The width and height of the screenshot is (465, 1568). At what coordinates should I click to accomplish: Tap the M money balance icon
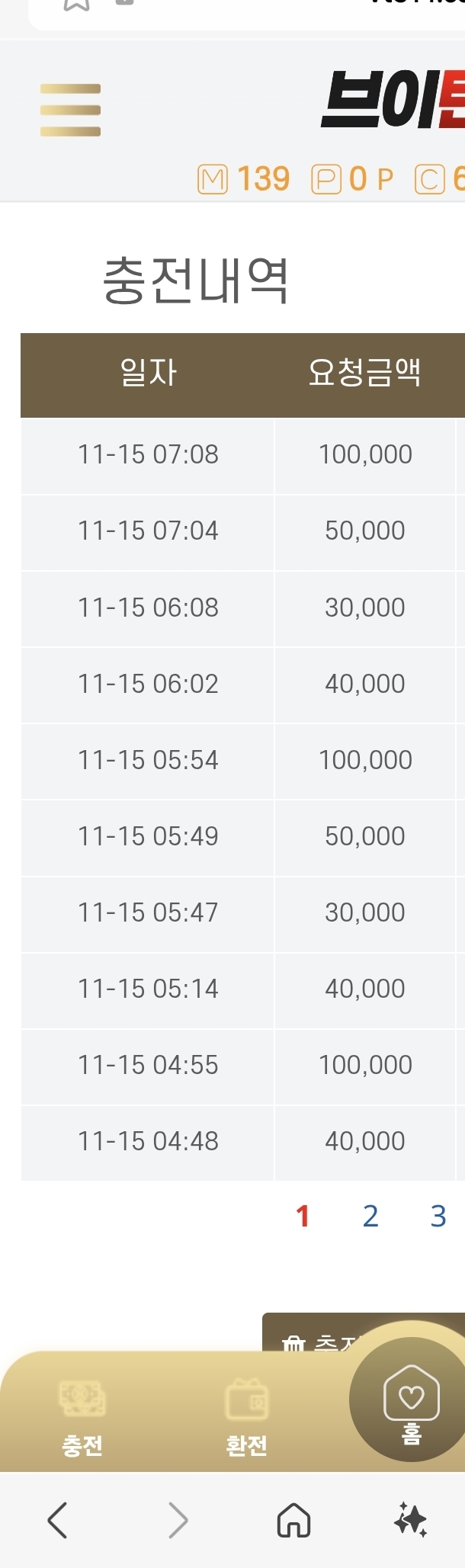(x=213, y=180)
